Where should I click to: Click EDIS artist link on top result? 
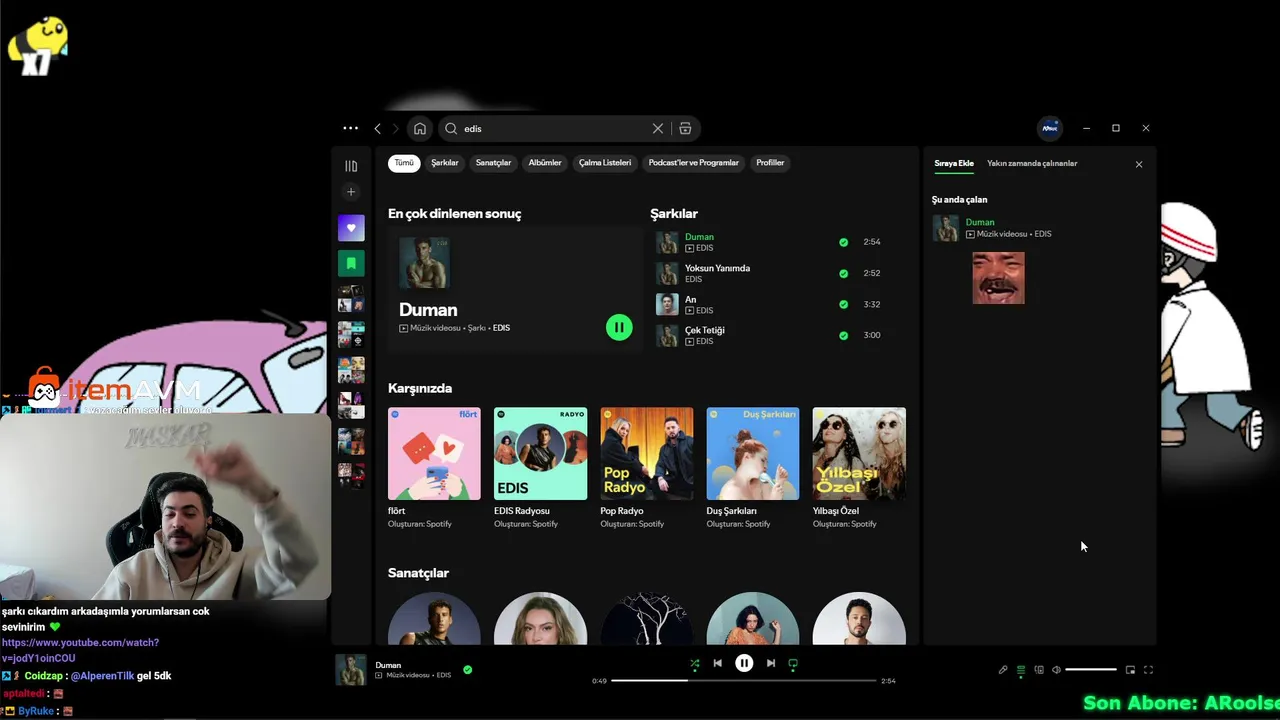coord(501,328)
